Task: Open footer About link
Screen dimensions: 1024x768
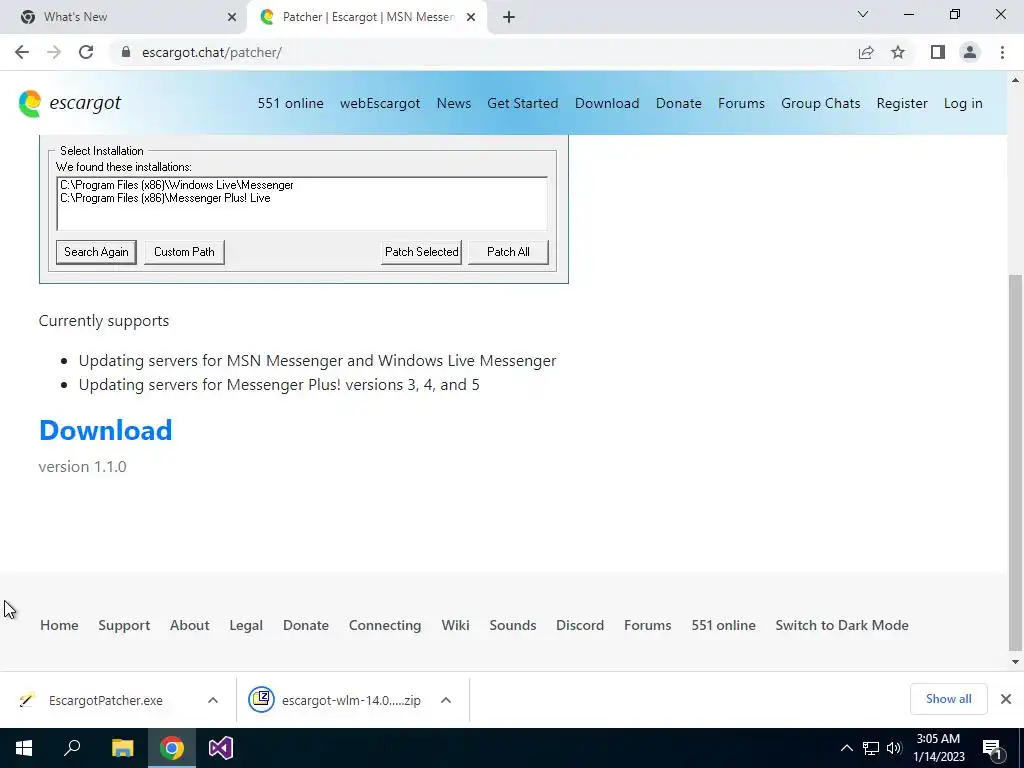Action: tap(189, 625)
